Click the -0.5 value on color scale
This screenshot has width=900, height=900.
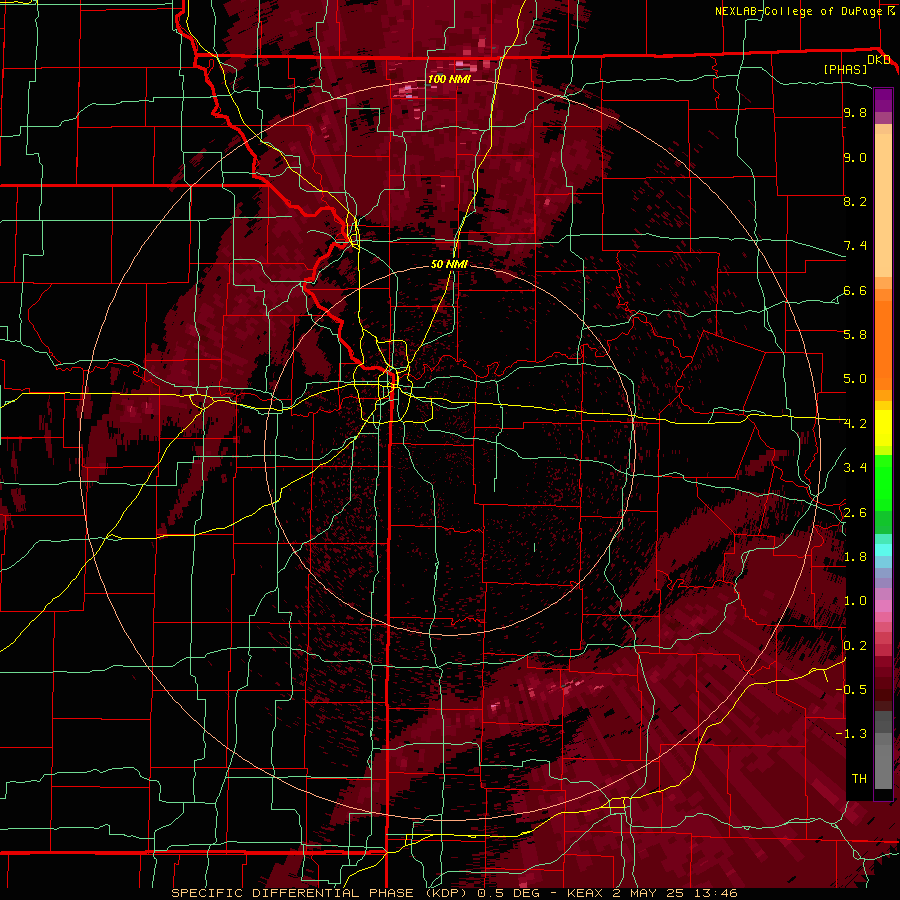point(851,690)
